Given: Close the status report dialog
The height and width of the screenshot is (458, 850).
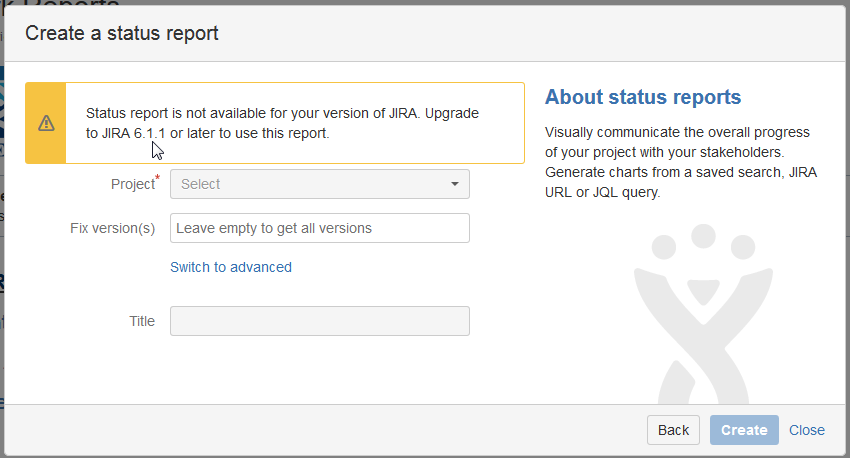Looking at the screenshot, I should (x=807, y=430).
